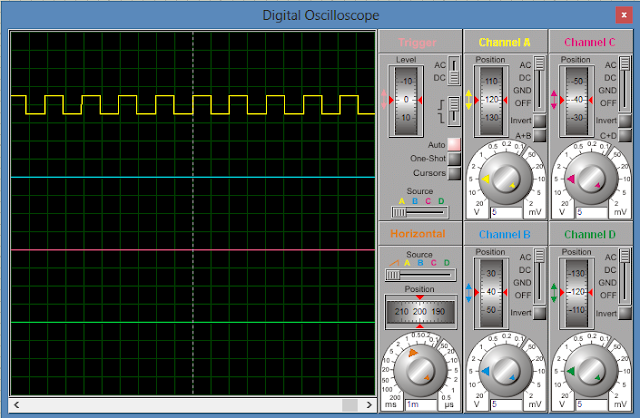Click the Trigger AC/DC coupling switch
Viewport: 640px width, 418px height.
tap(453, 70)
